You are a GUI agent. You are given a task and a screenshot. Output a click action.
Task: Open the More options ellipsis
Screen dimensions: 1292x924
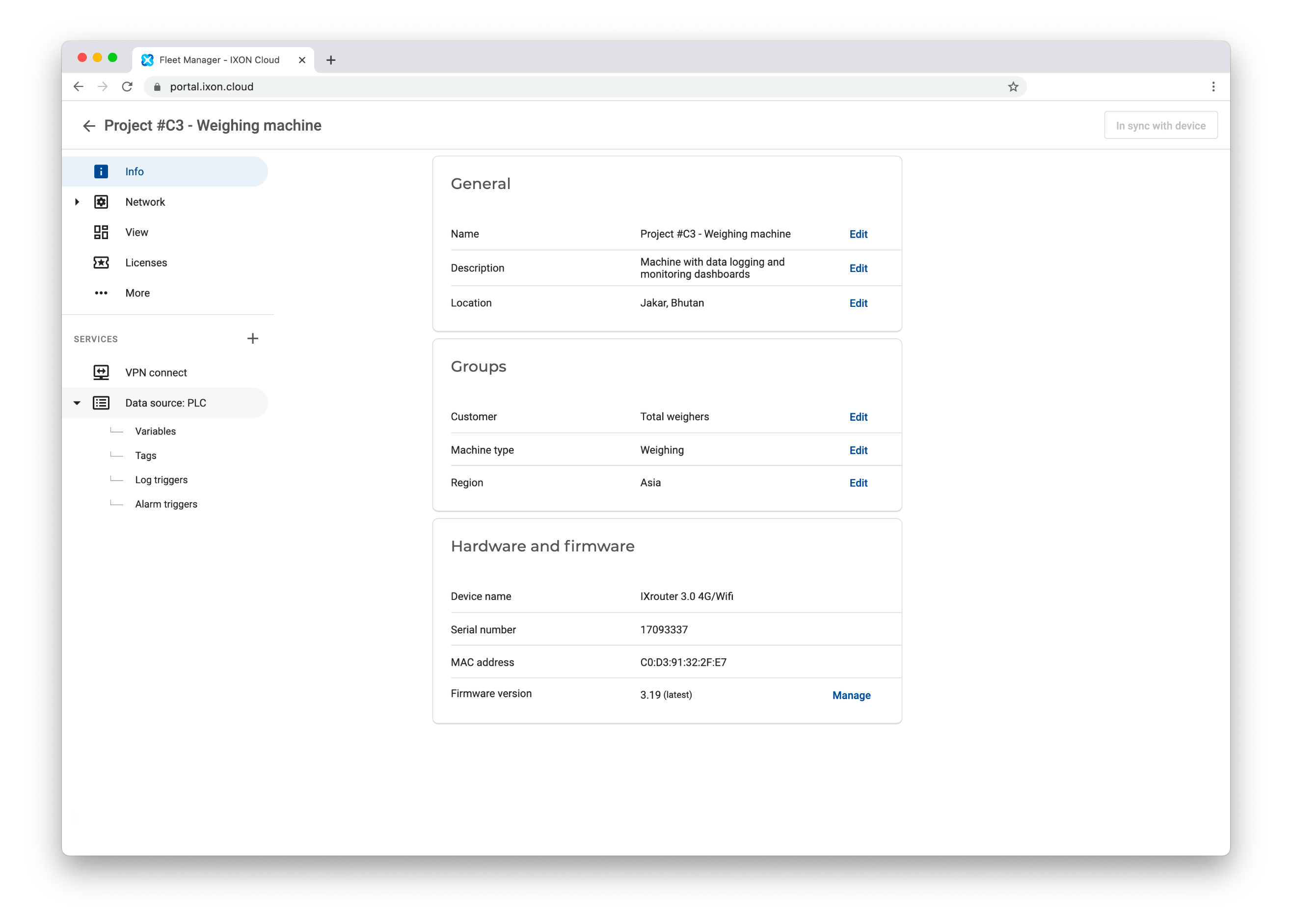pyautogui.click(x=101, y=293)
